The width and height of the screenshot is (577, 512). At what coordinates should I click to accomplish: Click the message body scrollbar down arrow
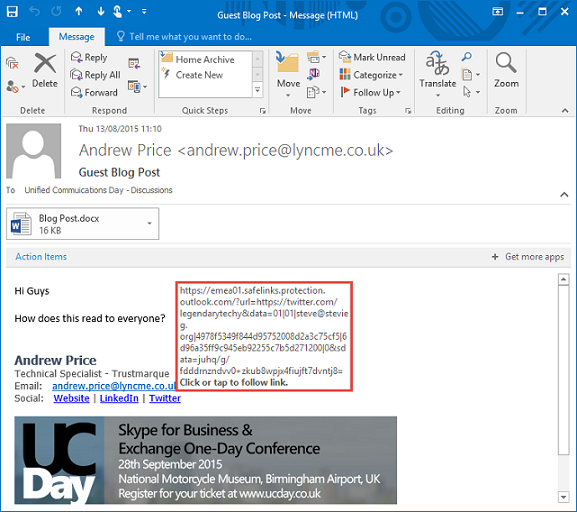click(563, 497)
